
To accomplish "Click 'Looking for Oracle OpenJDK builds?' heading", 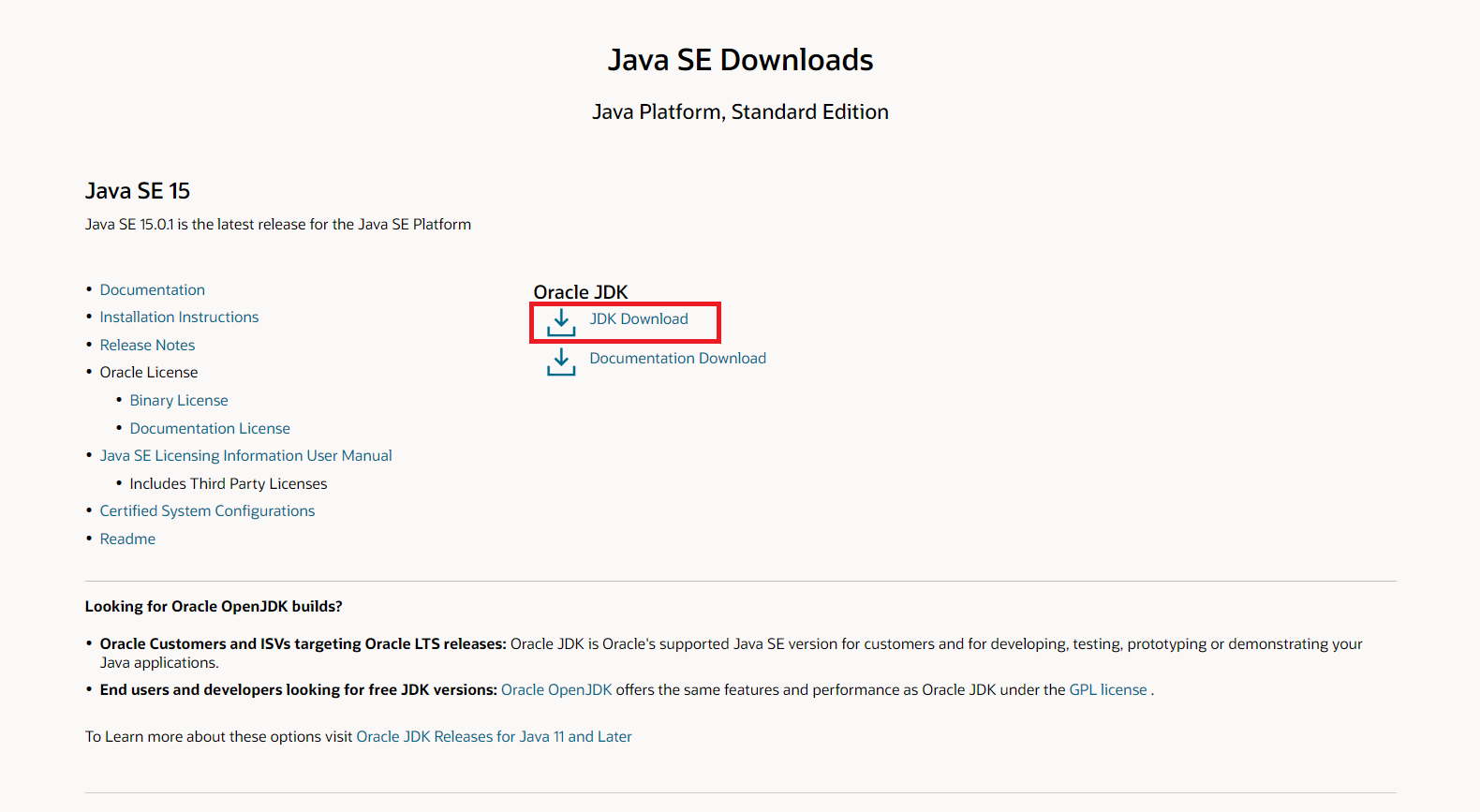I will 214,606.
